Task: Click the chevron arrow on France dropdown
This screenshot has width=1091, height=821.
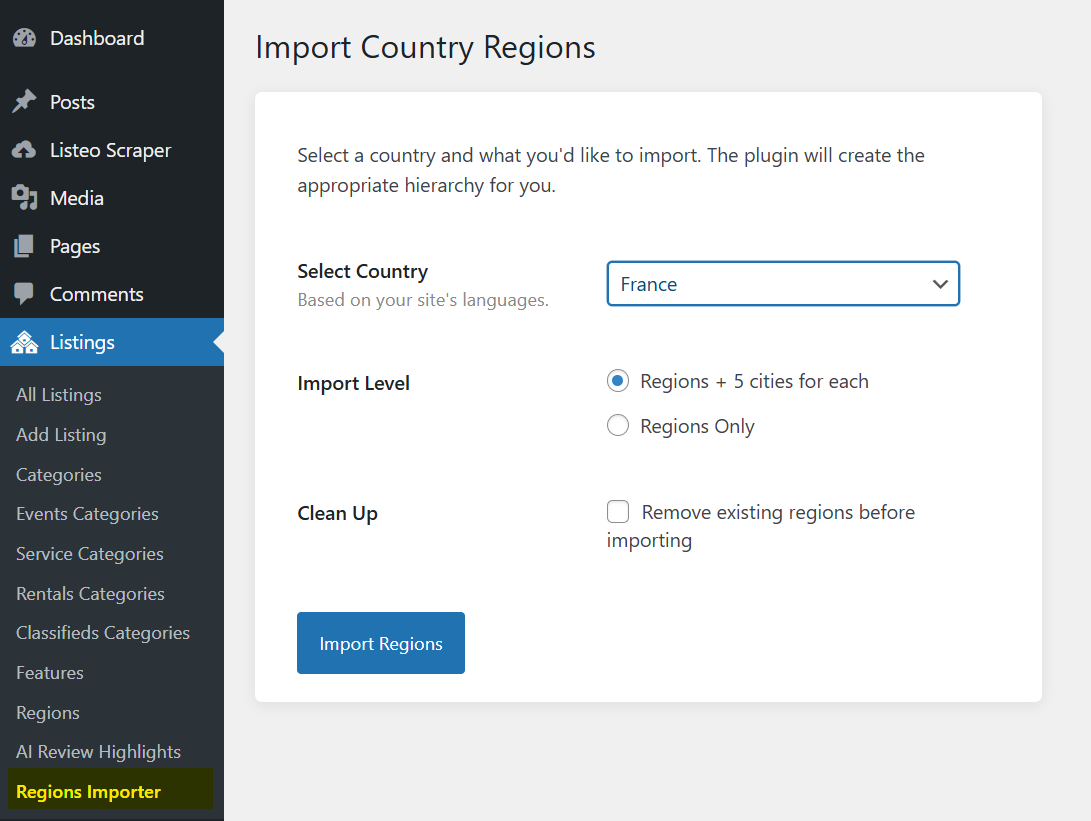Action: pyautogui.click(x=939, y=284)
